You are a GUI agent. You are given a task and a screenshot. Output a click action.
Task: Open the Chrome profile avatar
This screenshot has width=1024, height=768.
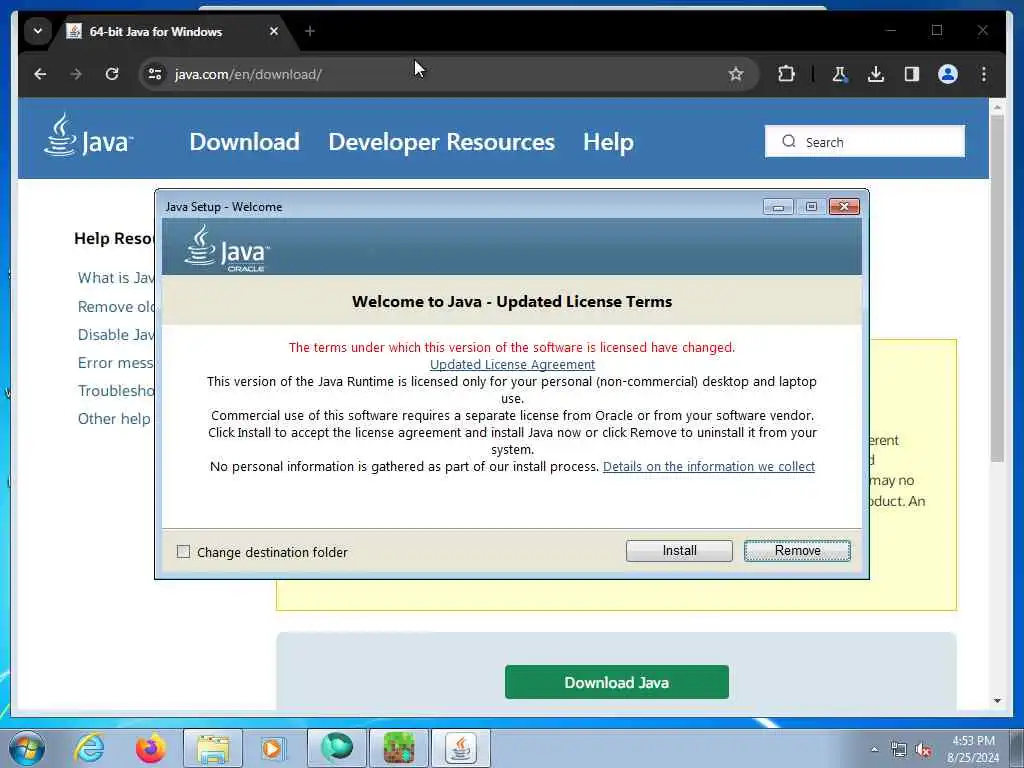click(948, 74)
